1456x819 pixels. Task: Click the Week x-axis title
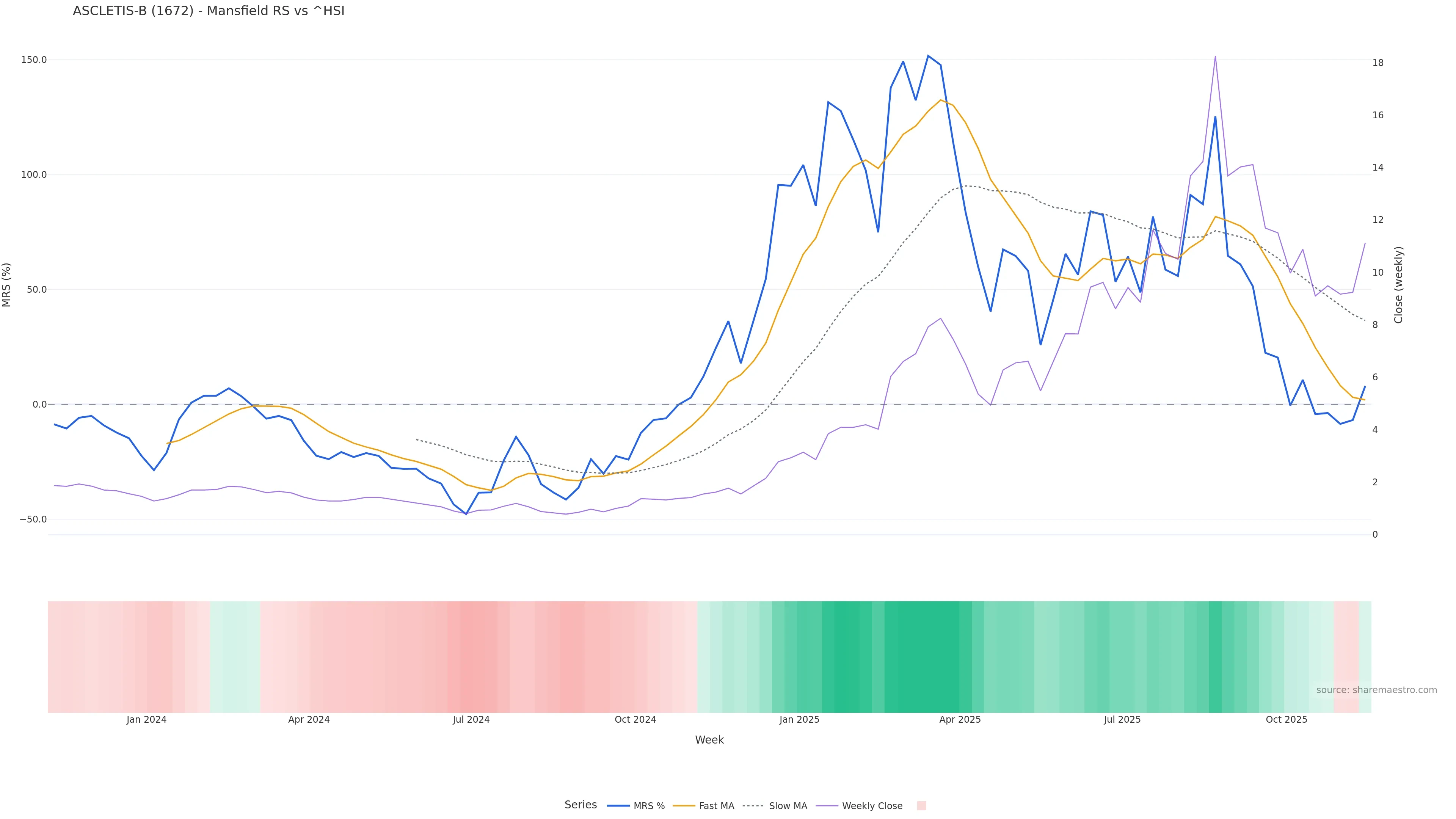pos(709,740)
